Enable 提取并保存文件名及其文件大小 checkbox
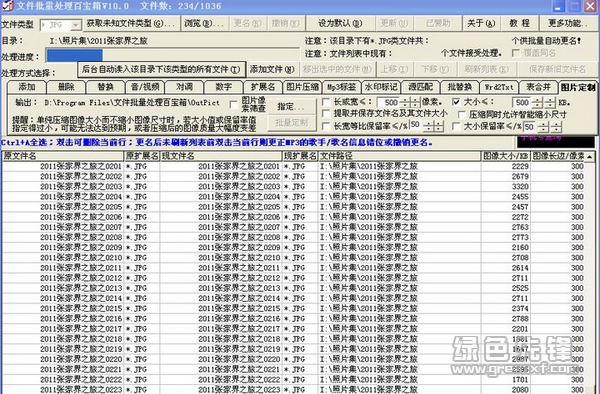Image resolution: width=600 pixels, height=394 pixels. tap(326, 114)
